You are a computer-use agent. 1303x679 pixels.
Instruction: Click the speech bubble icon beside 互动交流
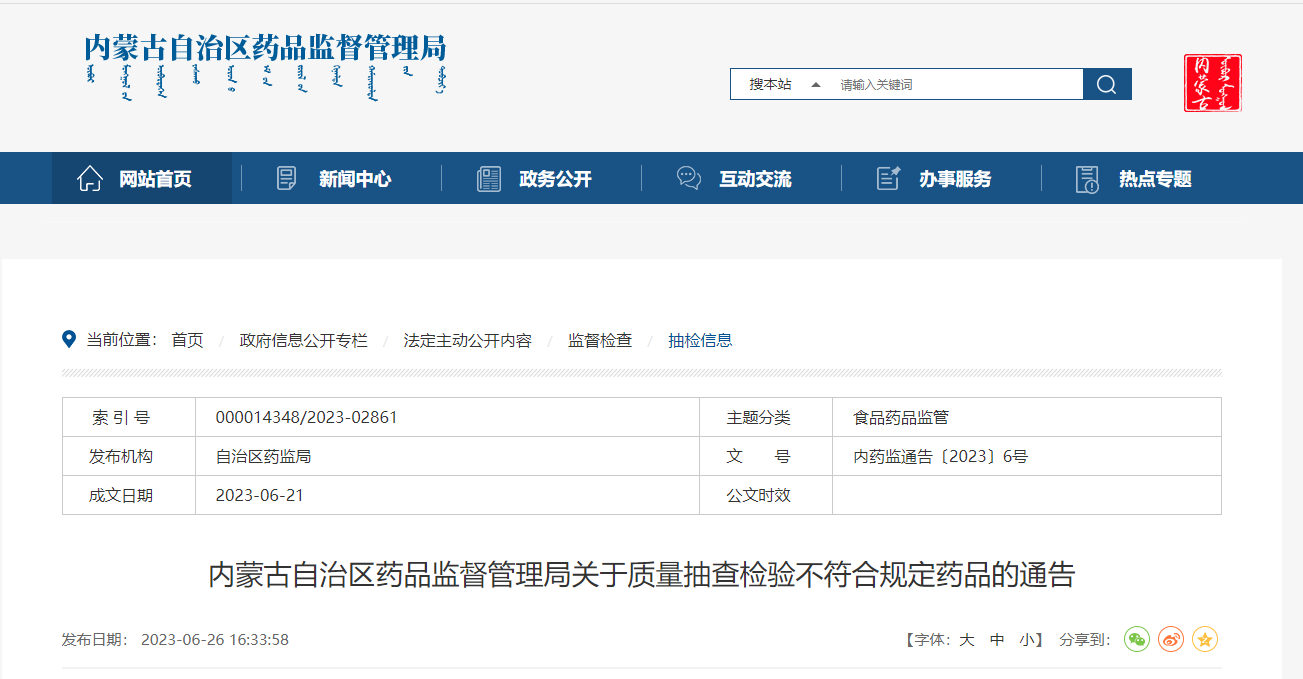(689, 179)
